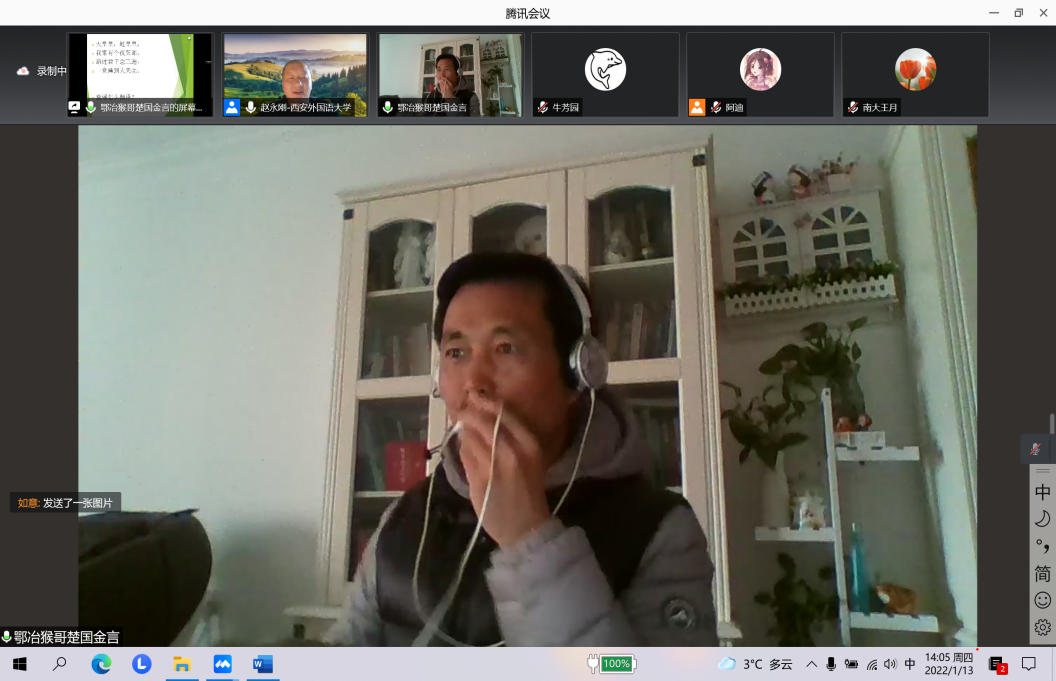Open the chat notification from 如意
This screenshot has height=681, width=1056.
coord(65,503)
